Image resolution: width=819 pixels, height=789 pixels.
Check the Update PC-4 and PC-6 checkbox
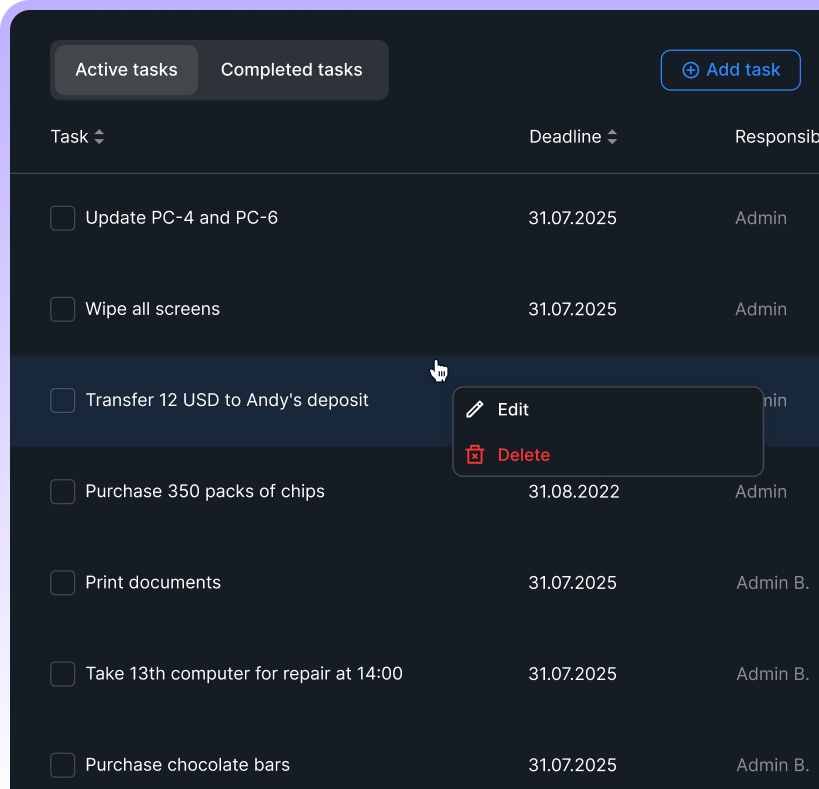pos(63,218)
